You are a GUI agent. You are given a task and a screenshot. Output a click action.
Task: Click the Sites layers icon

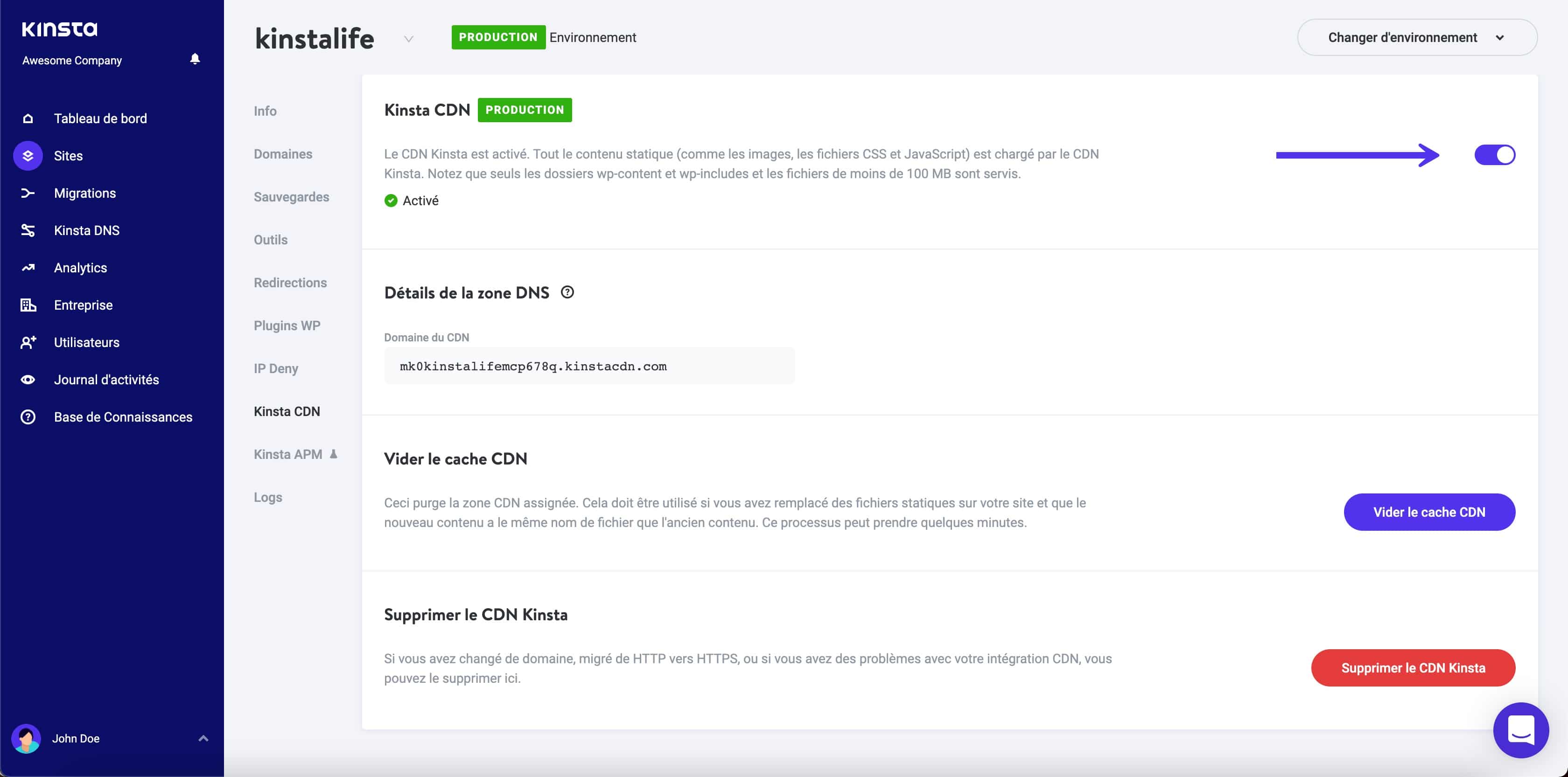click(x=28, y=156)
